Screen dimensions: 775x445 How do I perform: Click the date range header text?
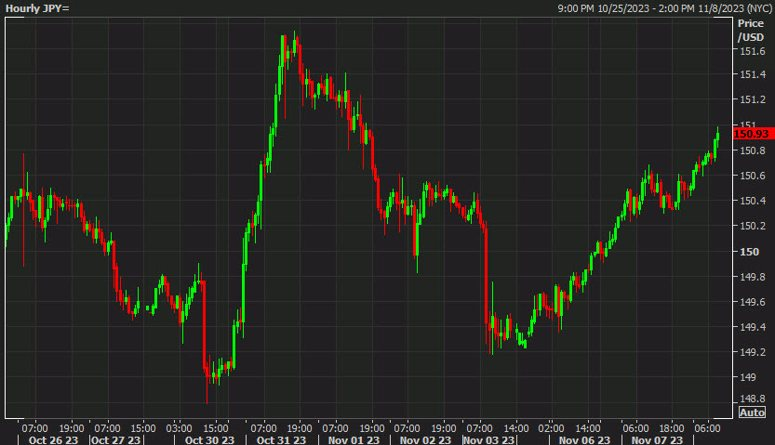[x=664, y=8]
